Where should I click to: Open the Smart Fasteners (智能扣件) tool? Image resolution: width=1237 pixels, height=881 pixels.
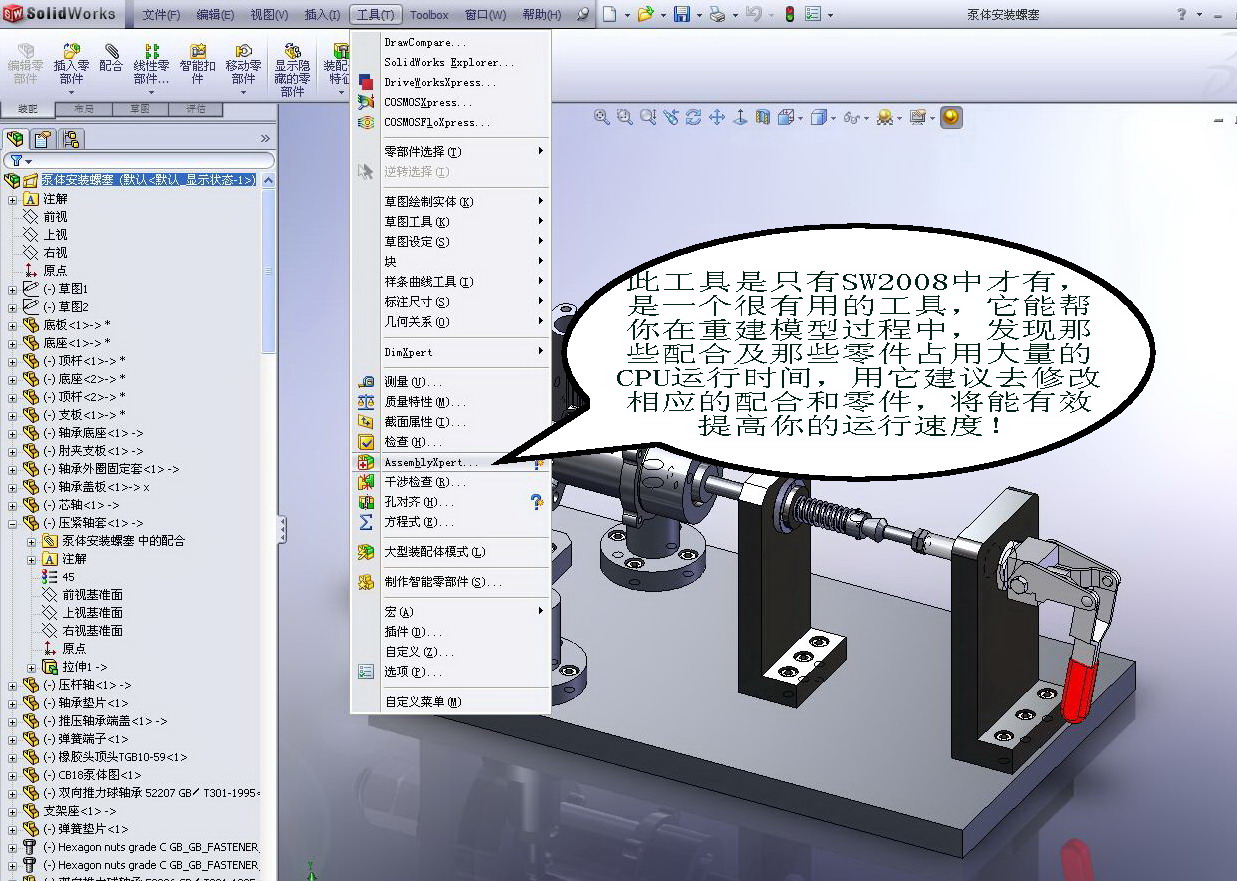pos(198,51)
